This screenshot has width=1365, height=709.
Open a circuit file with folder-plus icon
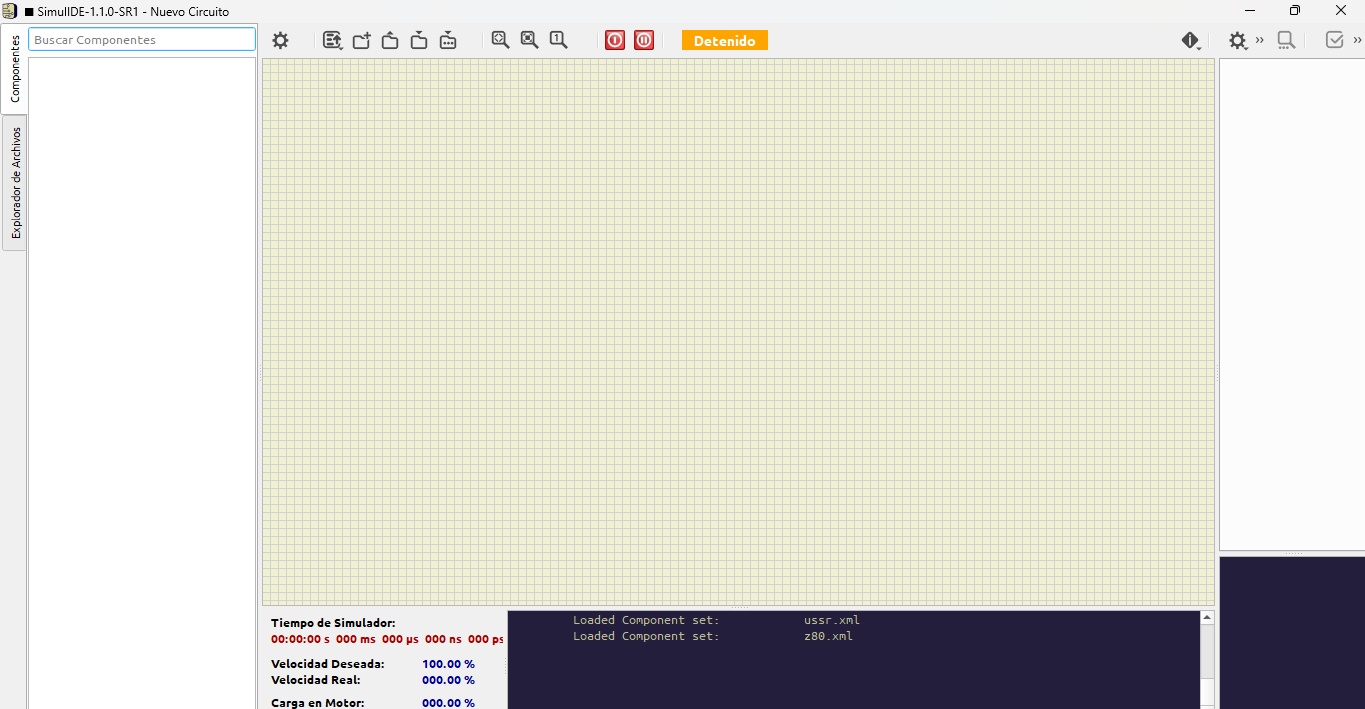[362, 40]
